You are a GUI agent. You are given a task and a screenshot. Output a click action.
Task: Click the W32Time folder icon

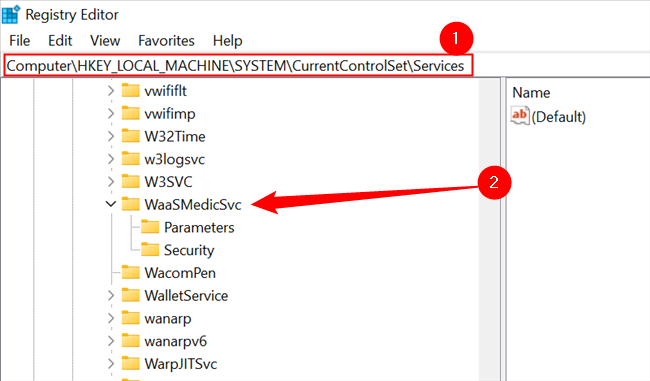(131, 136)
